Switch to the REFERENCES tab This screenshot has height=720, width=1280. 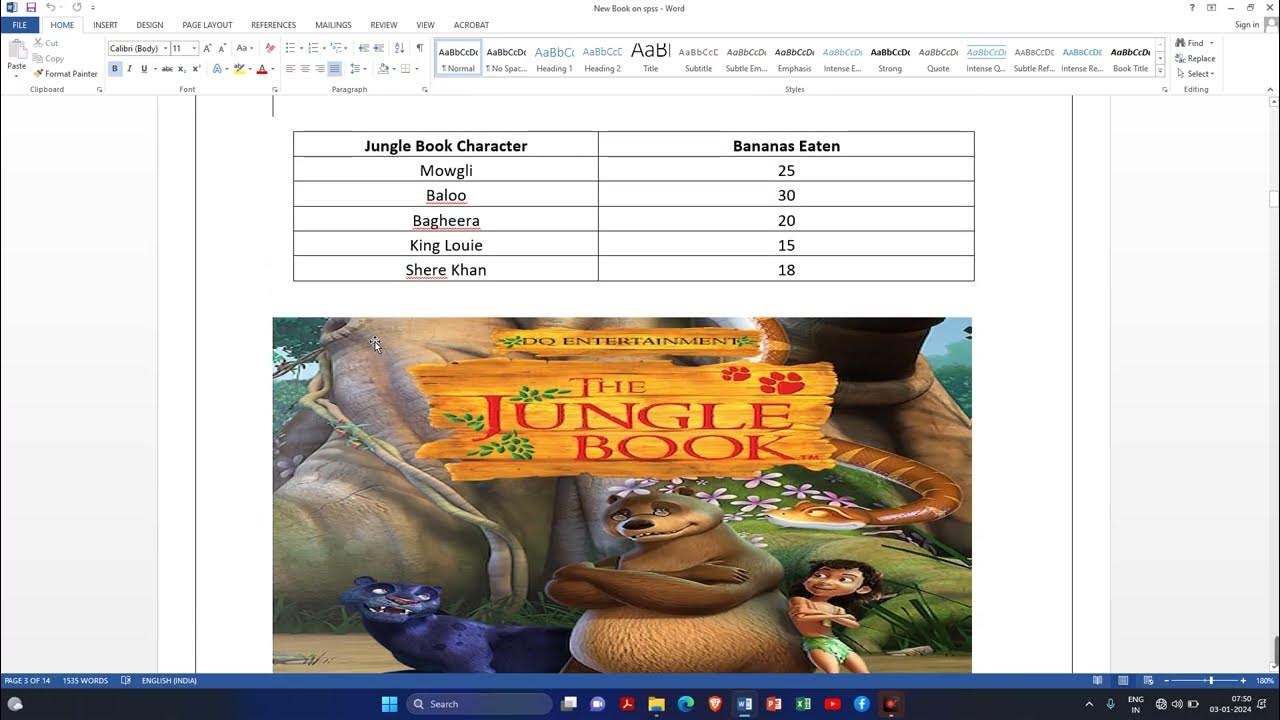[x=273, y=25]
